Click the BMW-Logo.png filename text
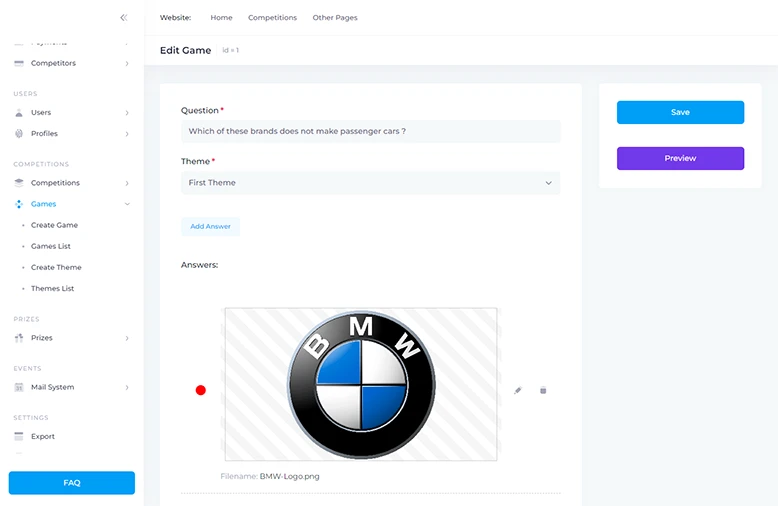Image resolution: width=778 pixels, height=506 pixels. click(x=290, y=476)
